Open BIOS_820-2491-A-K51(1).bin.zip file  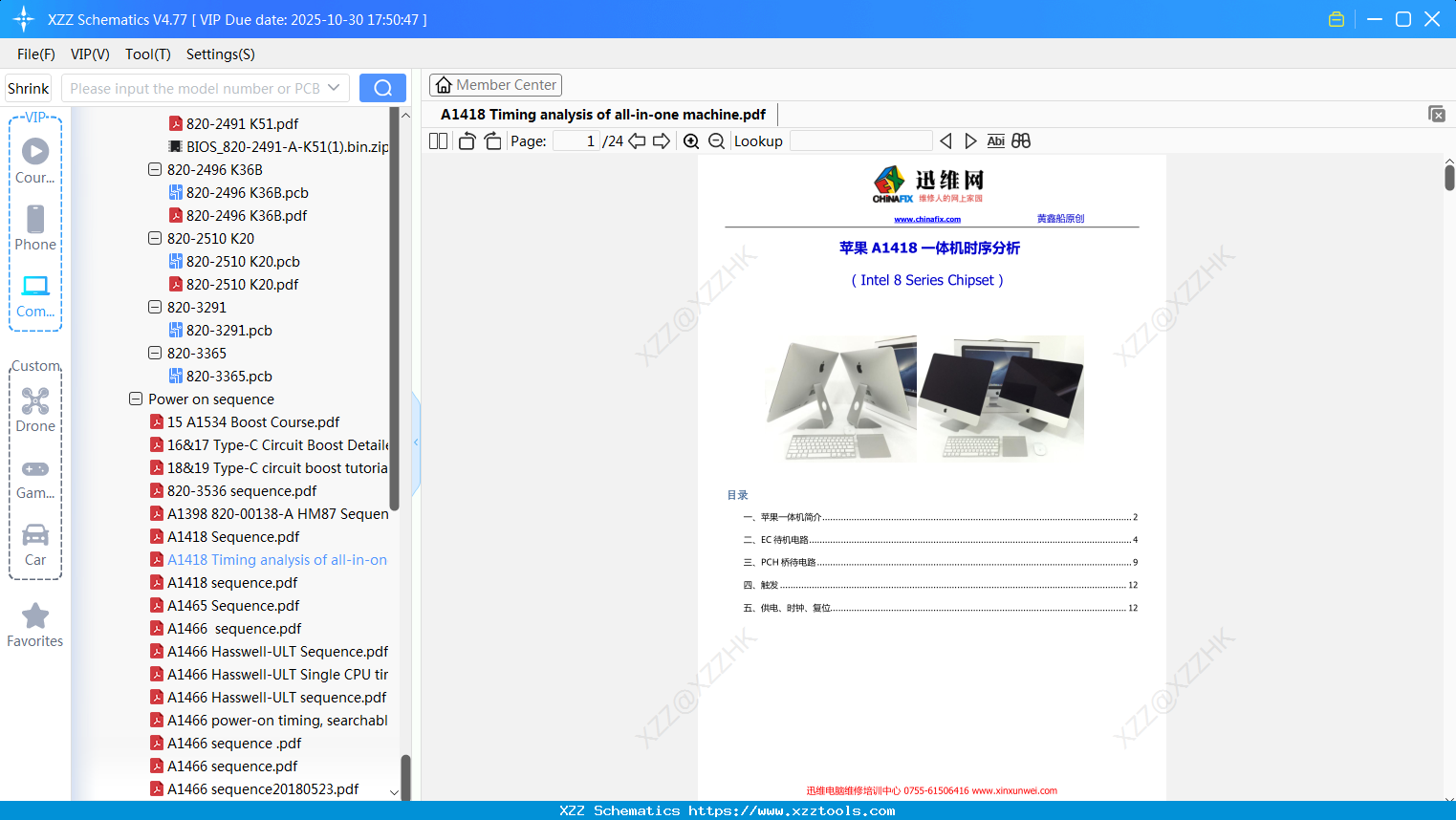[x=279, y=147]
